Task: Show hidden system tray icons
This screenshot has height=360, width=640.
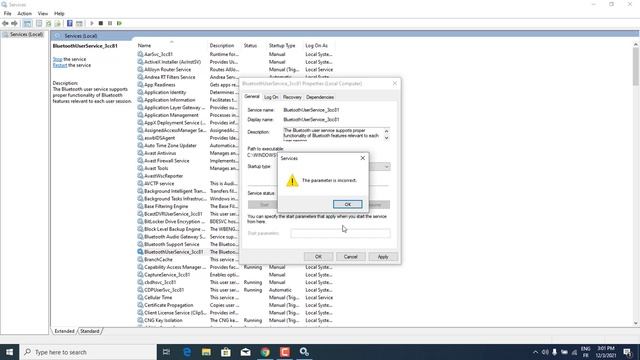Action: 536,352
